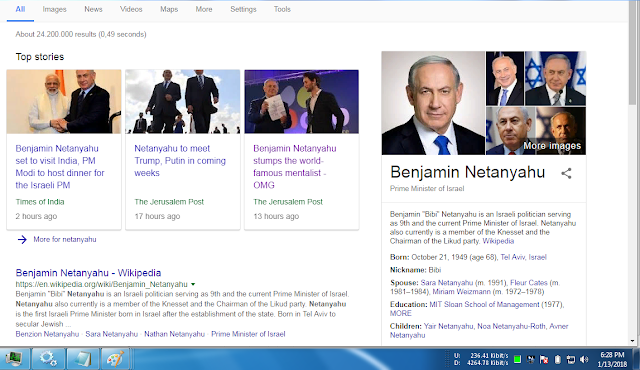Switch to the Images tab
The image size is (640, 370).
(54, 9)
